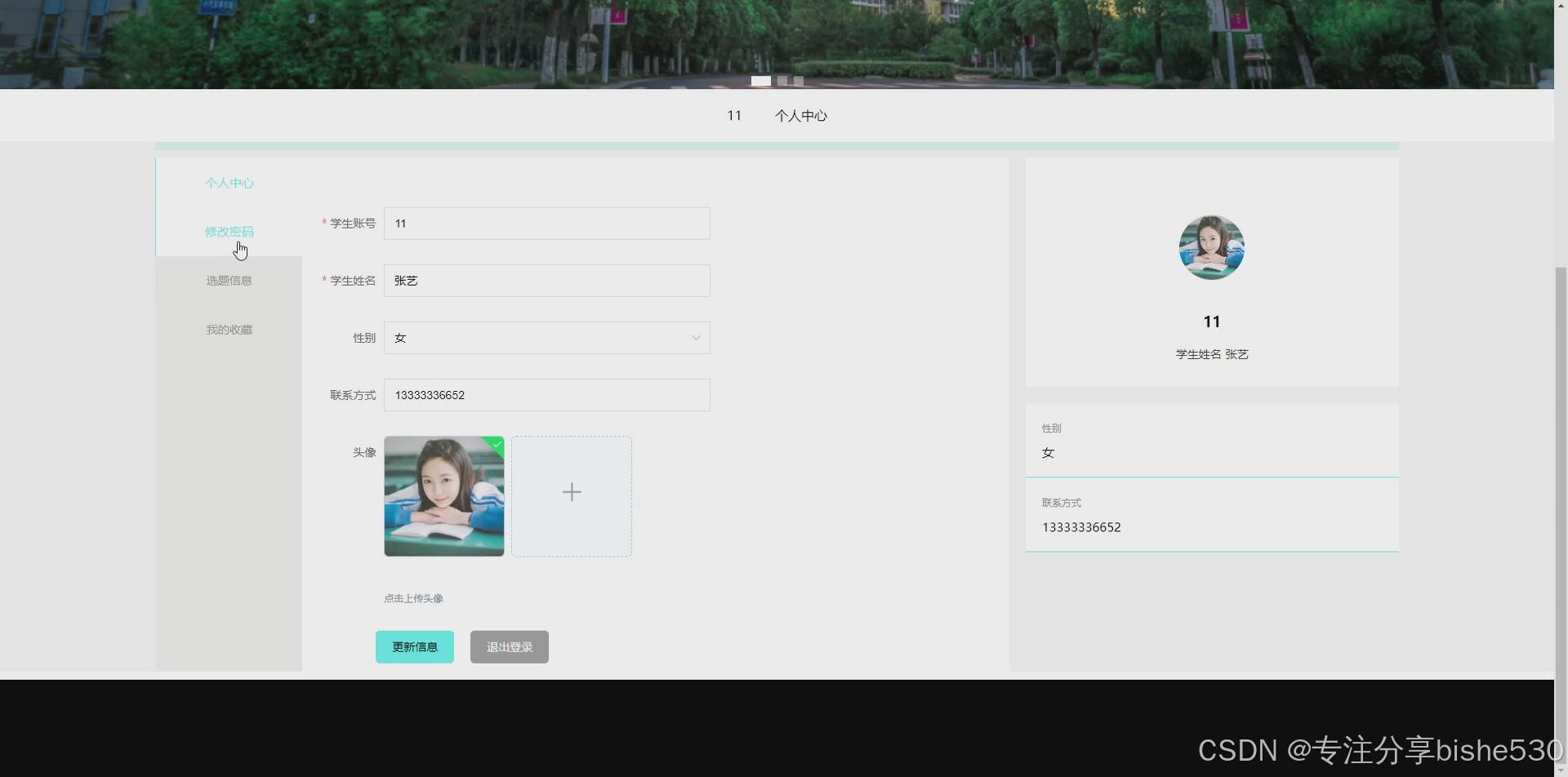Click the circular profile avatar

tap(1212, 247)
